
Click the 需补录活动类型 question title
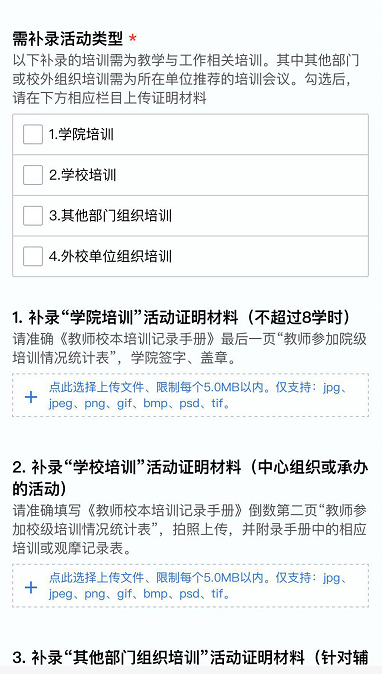tap(68, 39)
